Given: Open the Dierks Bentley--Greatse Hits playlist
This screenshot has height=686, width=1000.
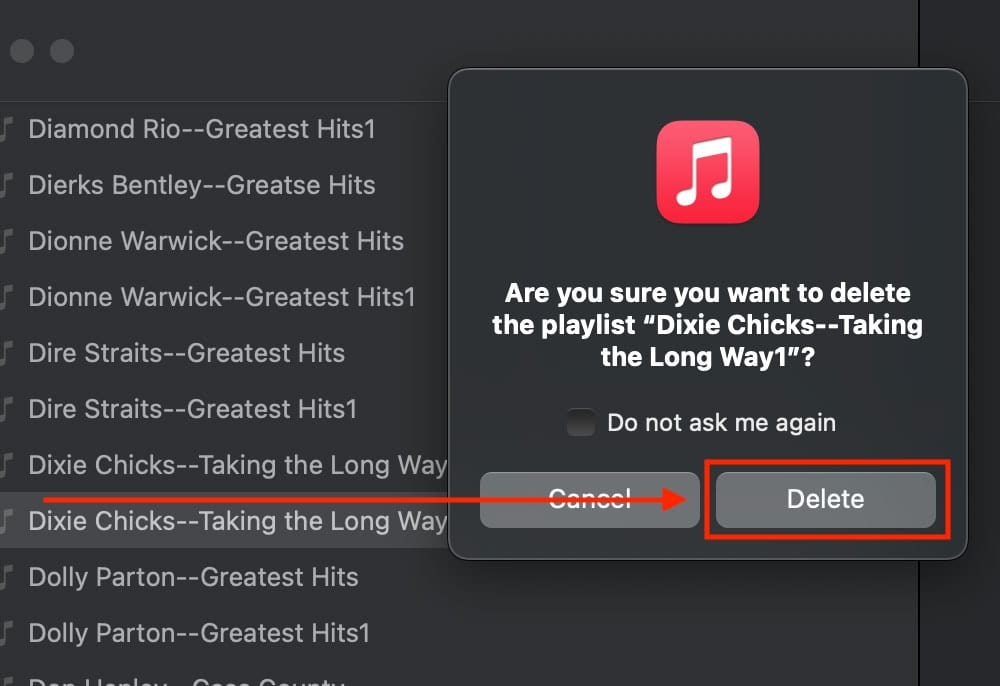Looking at the screenshot, I should [x=202, y=186].
